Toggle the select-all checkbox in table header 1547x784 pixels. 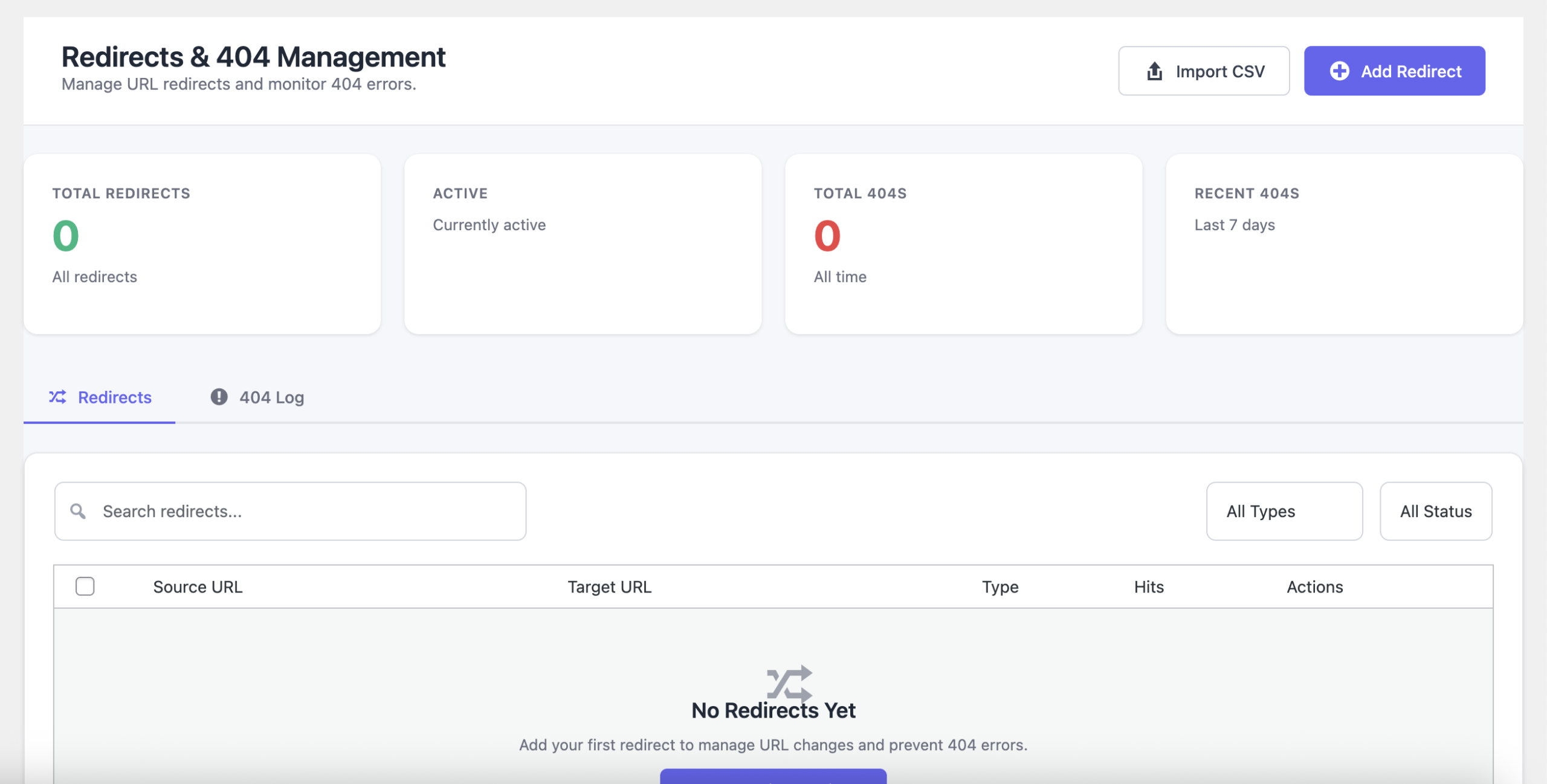(x=85, y=586)
